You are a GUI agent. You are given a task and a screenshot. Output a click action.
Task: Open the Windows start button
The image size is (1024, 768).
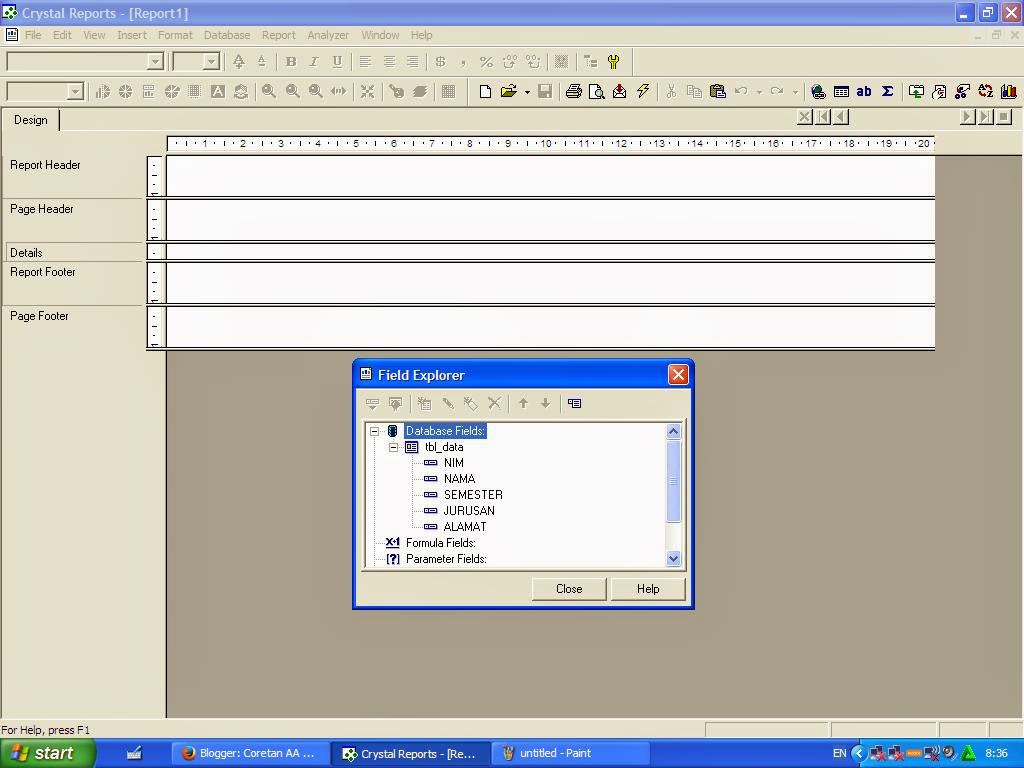(48, 754)
